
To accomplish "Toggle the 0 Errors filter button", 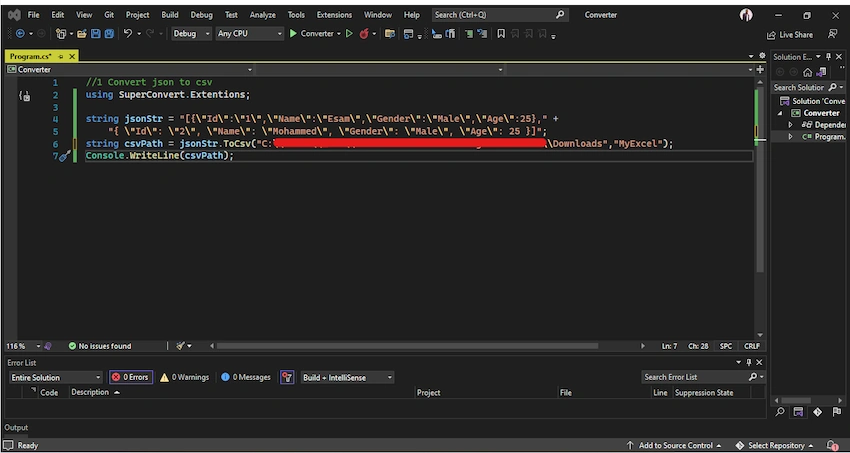I will (130, 377).
